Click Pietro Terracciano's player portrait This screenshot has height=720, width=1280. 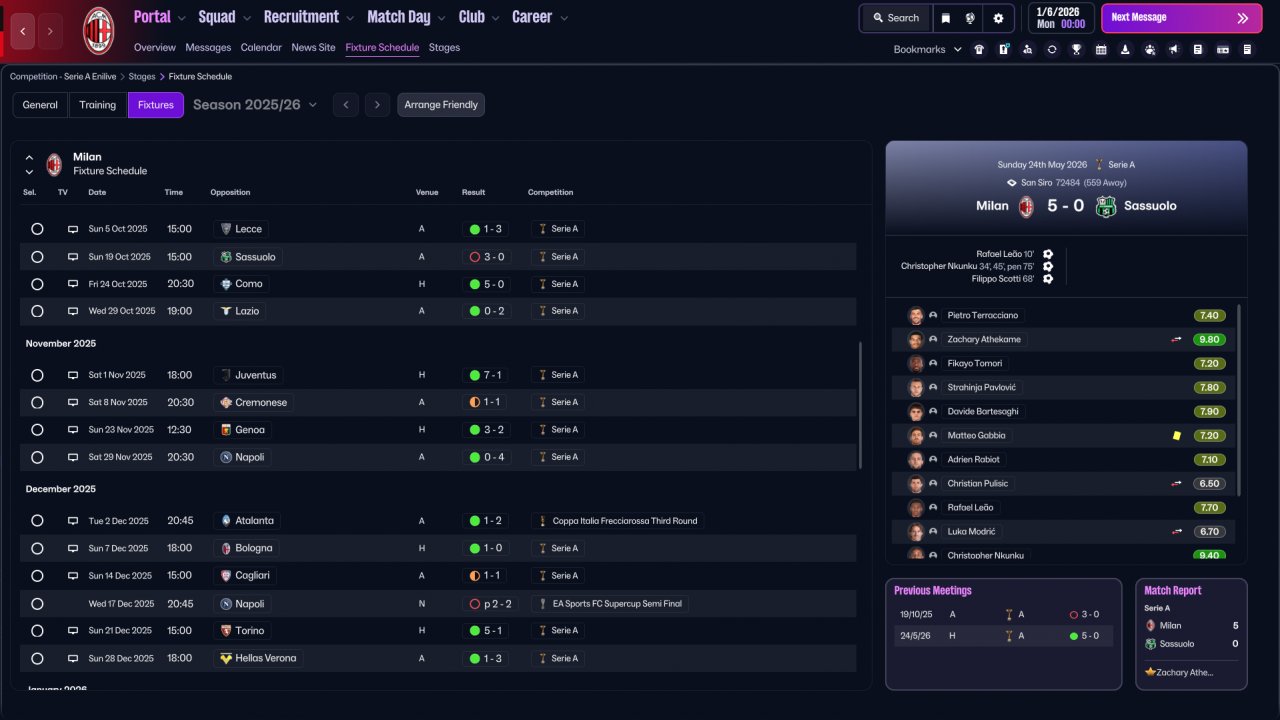tap(915, 315)
